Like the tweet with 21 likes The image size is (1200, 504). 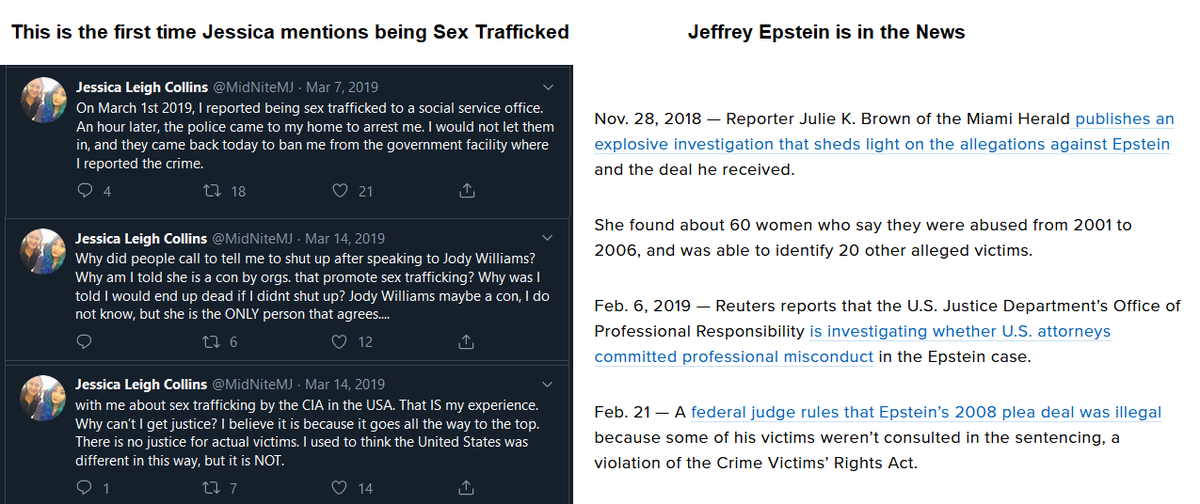tap(340, 191)
